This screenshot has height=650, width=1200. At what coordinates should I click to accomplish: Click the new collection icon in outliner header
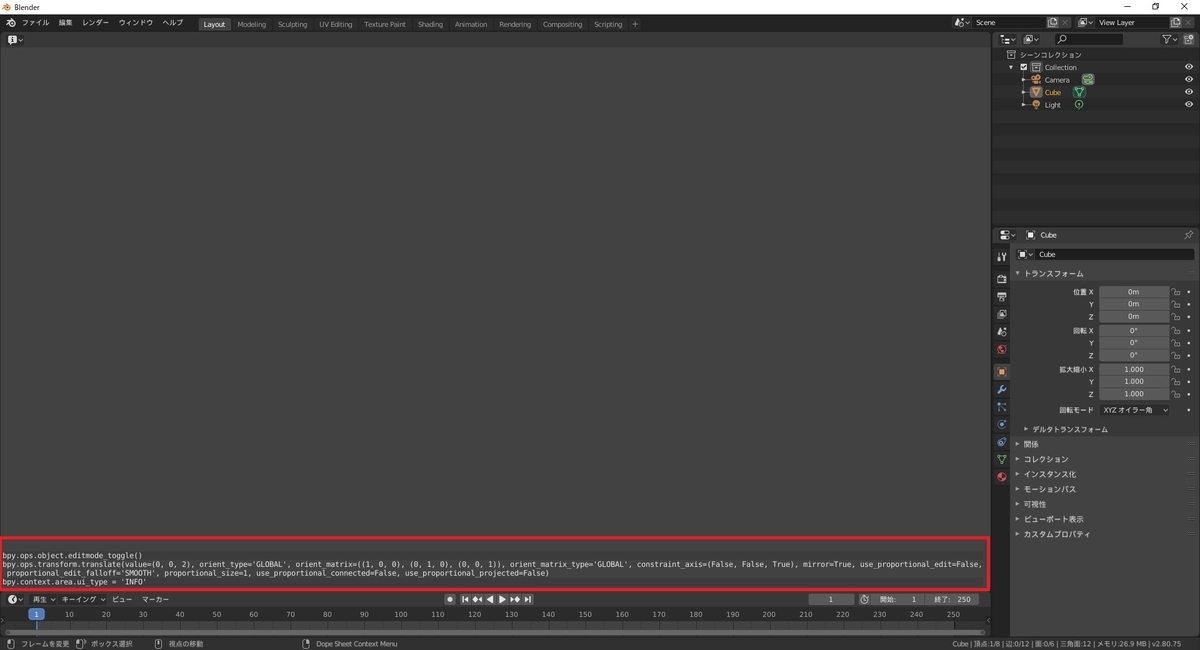click(1189, 39)
